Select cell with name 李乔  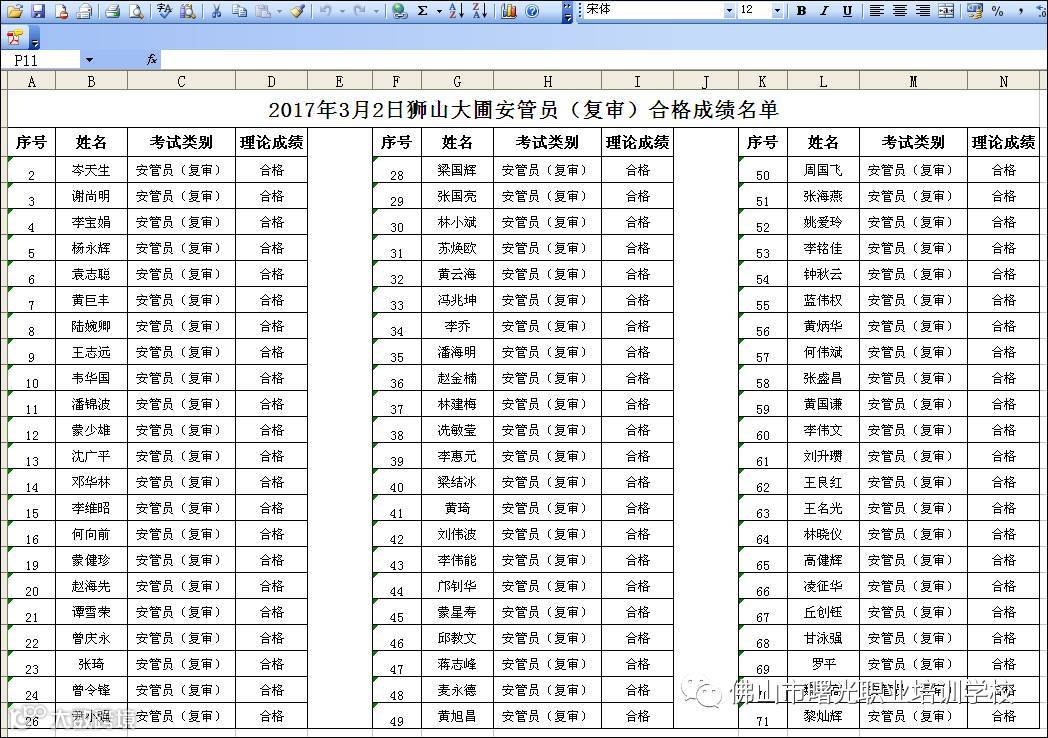[457, 326]
